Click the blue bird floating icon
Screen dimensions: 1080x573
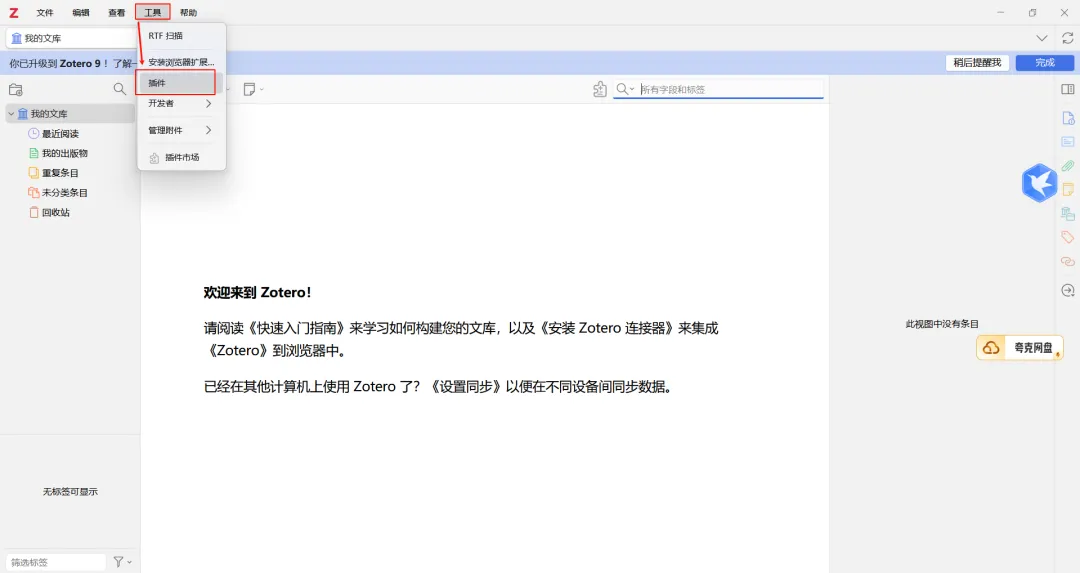(x=1039, y=183)
